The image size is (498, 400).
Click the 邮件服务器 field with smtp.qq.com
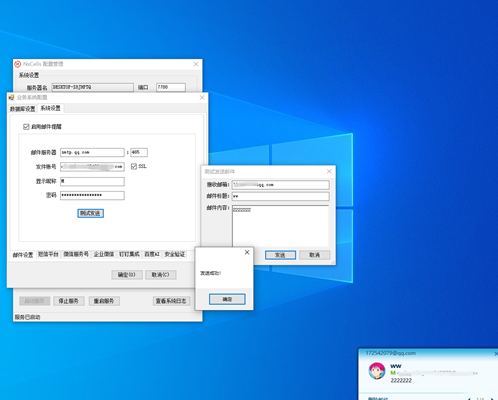pyautogui.click(x=92, y=152)
